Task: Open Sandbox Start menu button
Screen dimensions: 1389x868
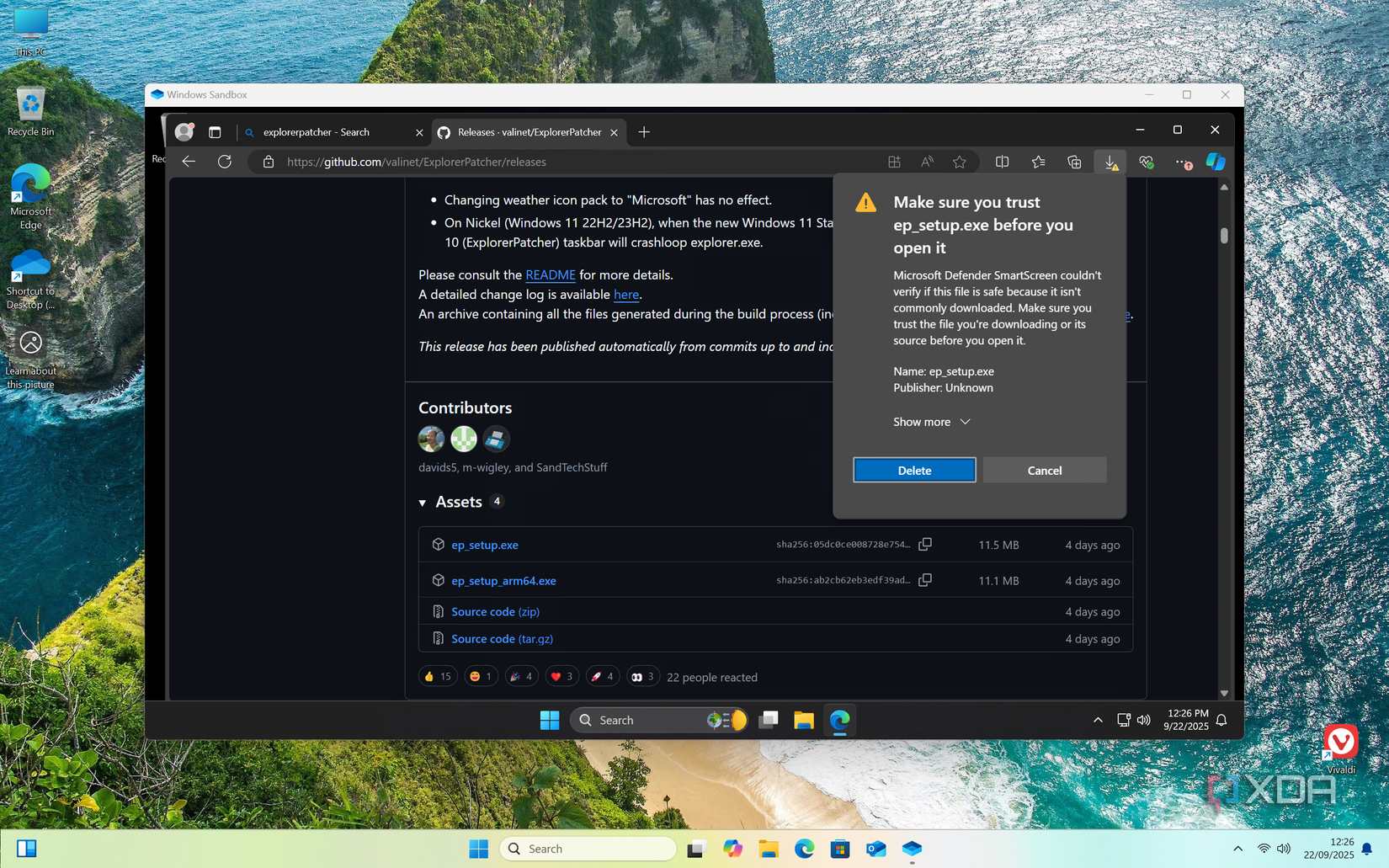Action: 550,720
